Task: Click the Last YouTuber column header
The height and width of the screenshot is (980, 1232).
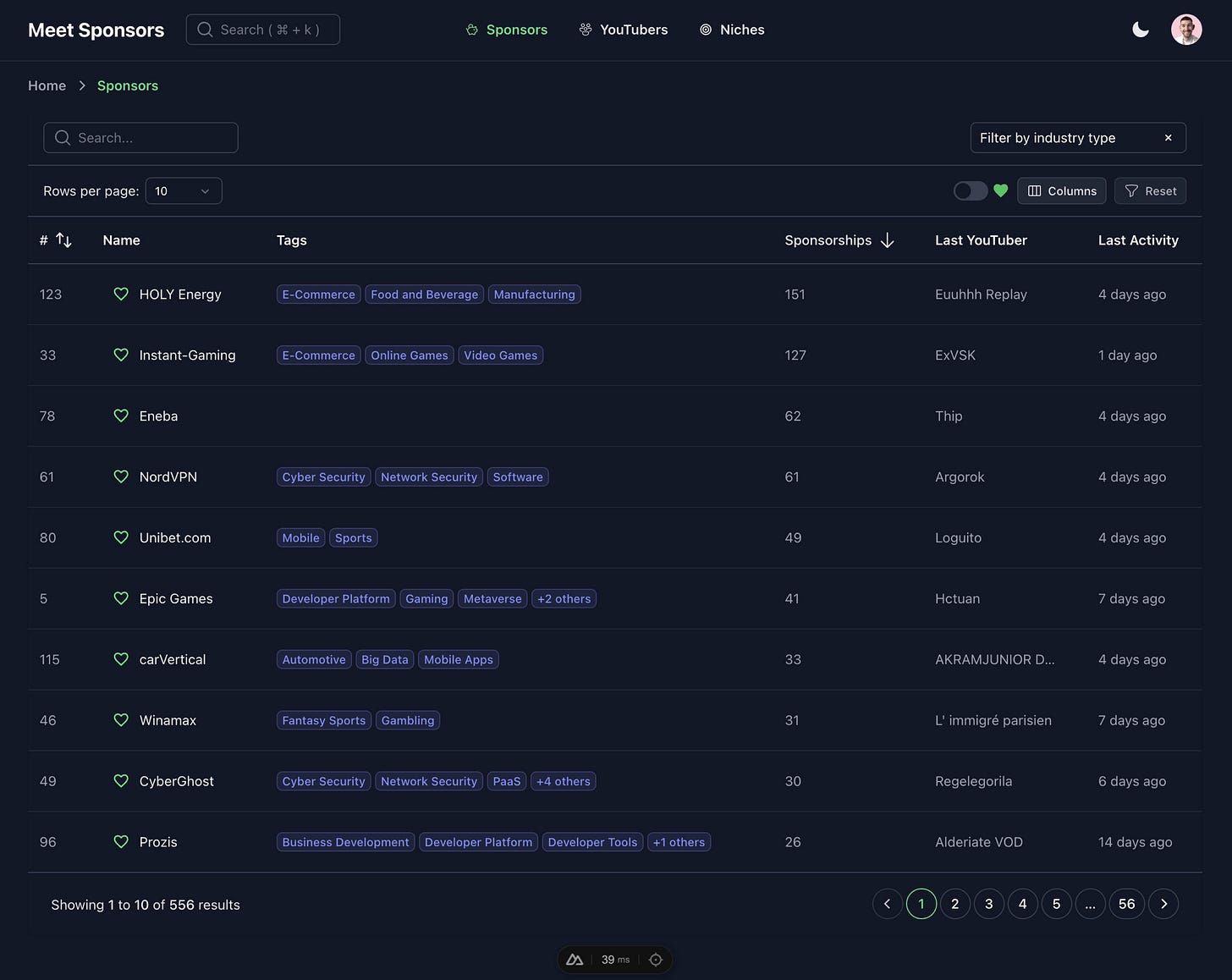Action: pos(981,240)
